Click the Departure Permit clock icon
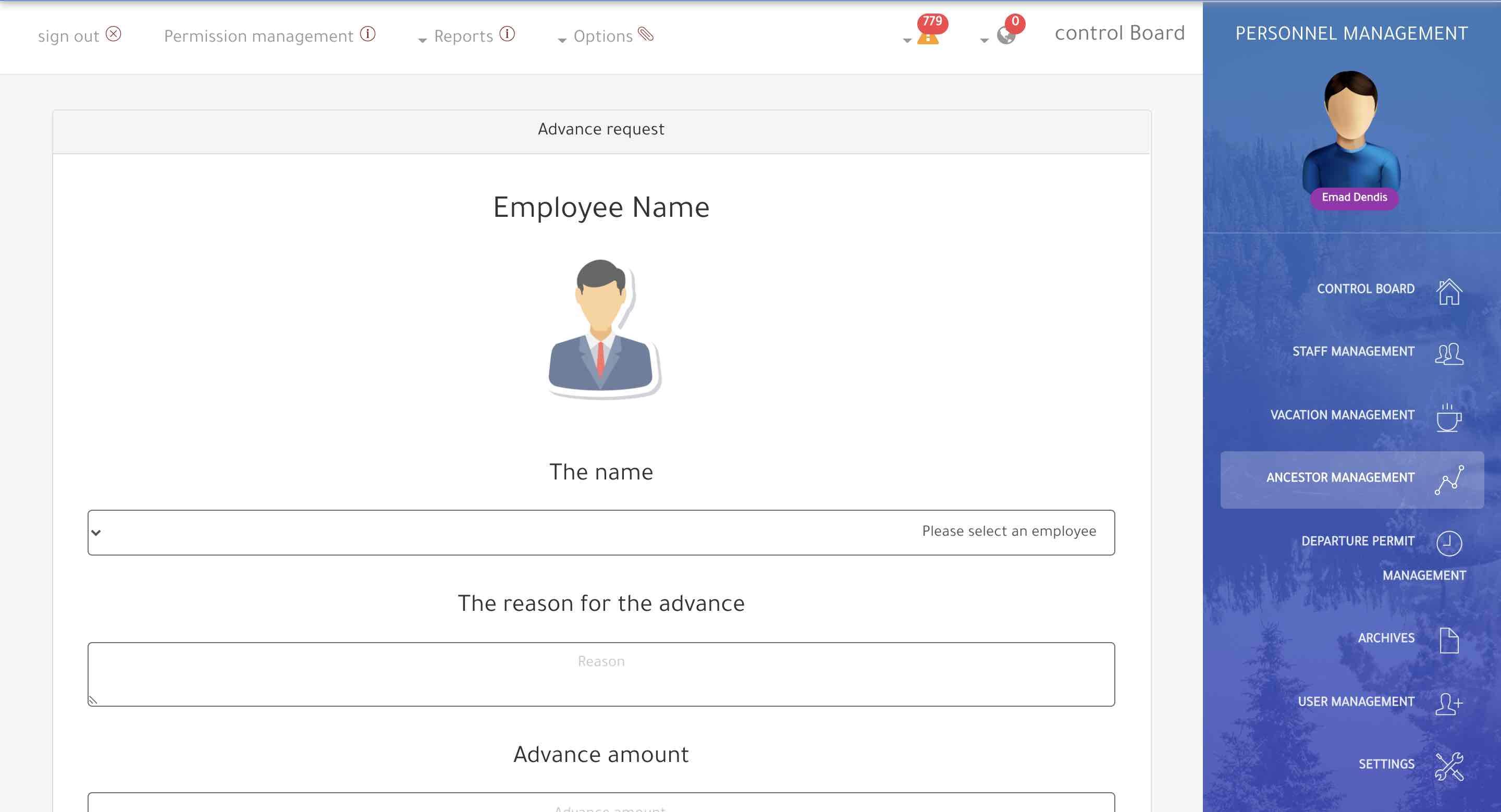Image resolution: width=1501 pixels, height=812 pixels. [x=1448, y=543]
